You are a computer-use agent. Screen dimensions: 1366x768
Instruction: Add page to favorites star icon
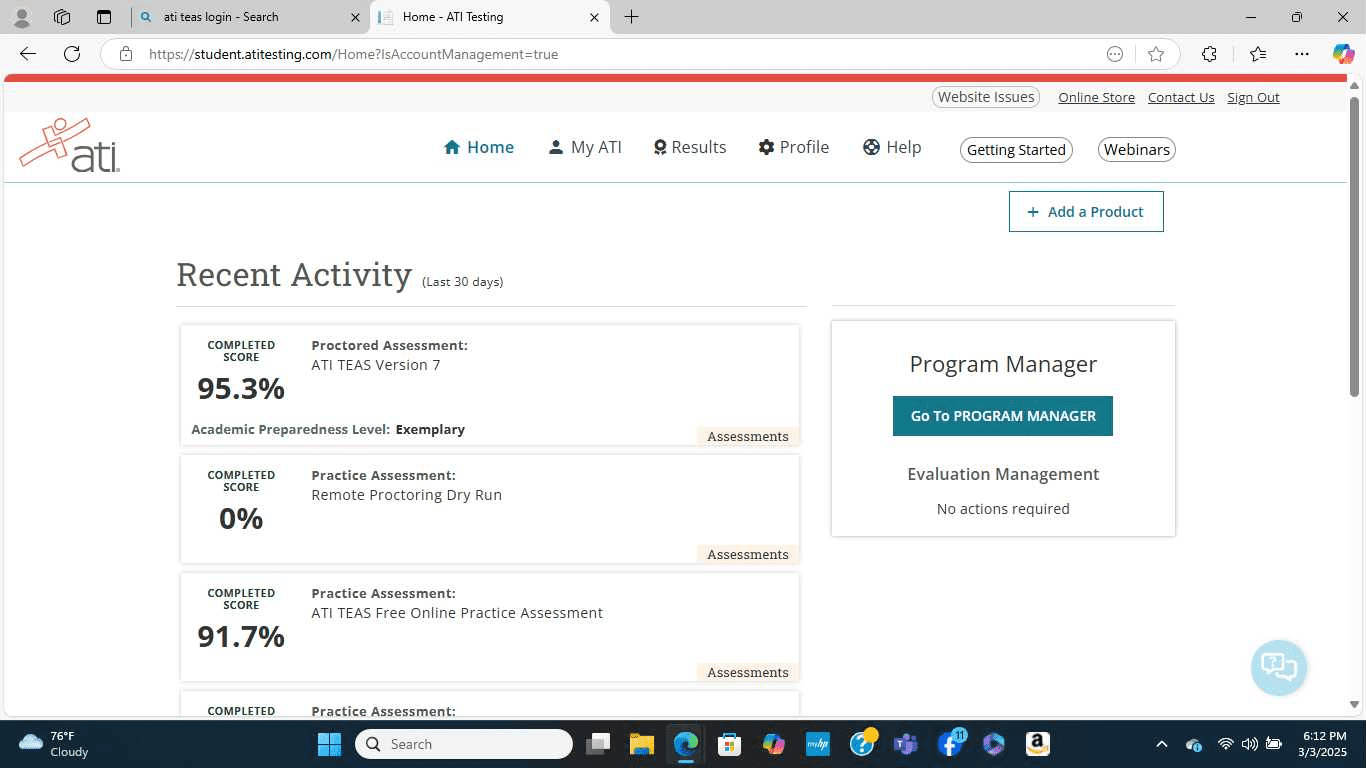coord(1156,54)
